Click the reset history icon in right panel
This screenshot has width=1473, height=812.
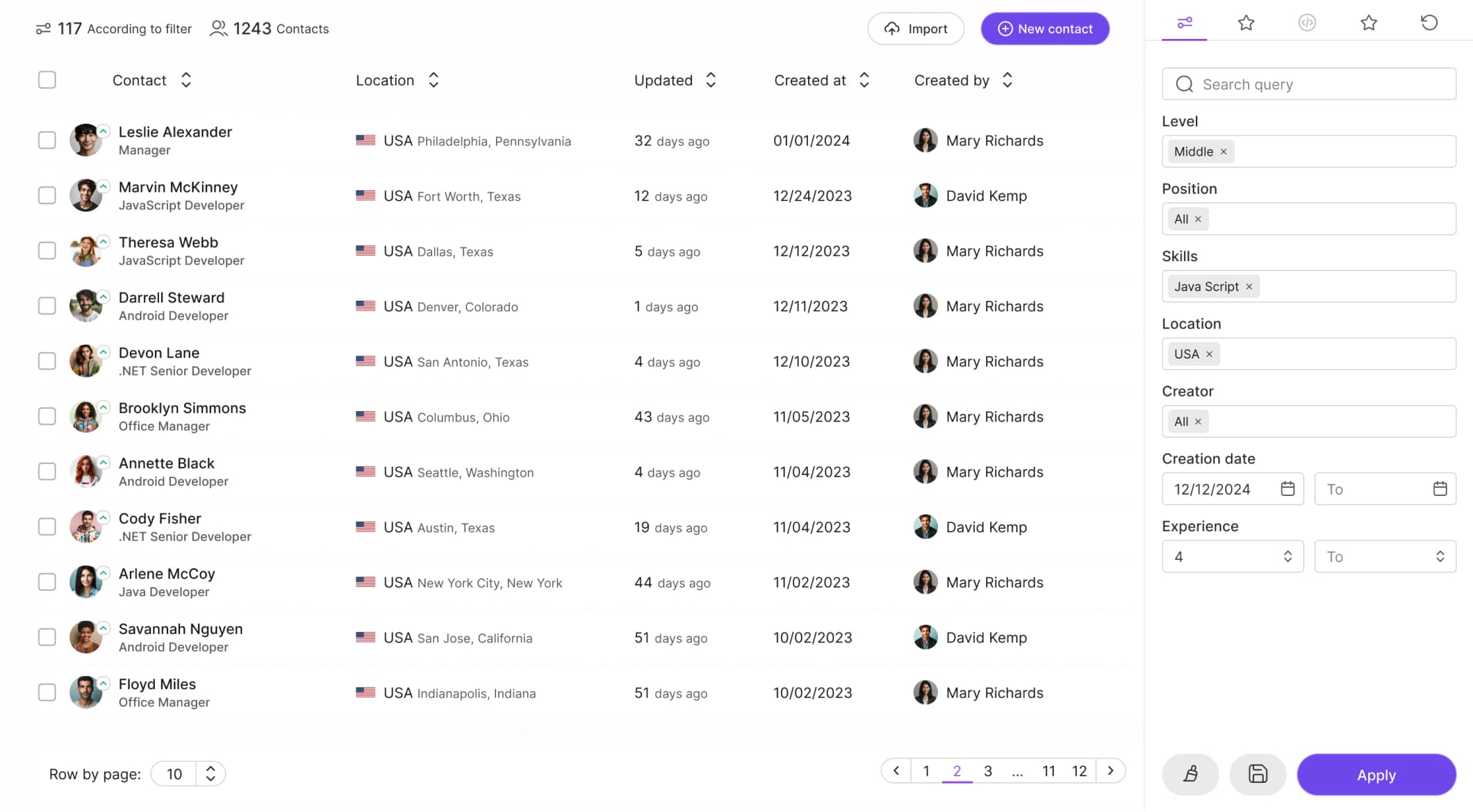click(x=1429, y=23)
